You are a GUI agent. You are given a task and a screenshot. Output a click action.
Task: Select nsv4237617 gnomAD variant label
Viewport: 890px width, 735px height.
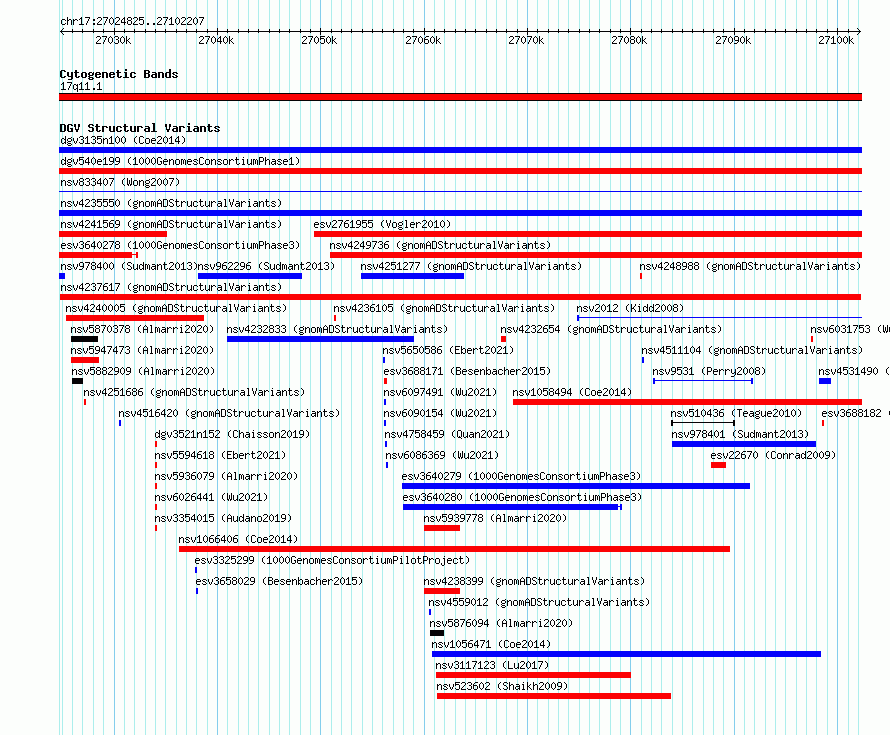(x=171, y=287)
